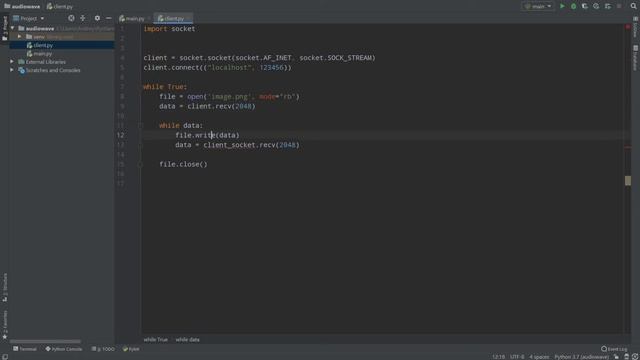
Task: Open the Structure tool window side tab
Action: coord(4,288)
